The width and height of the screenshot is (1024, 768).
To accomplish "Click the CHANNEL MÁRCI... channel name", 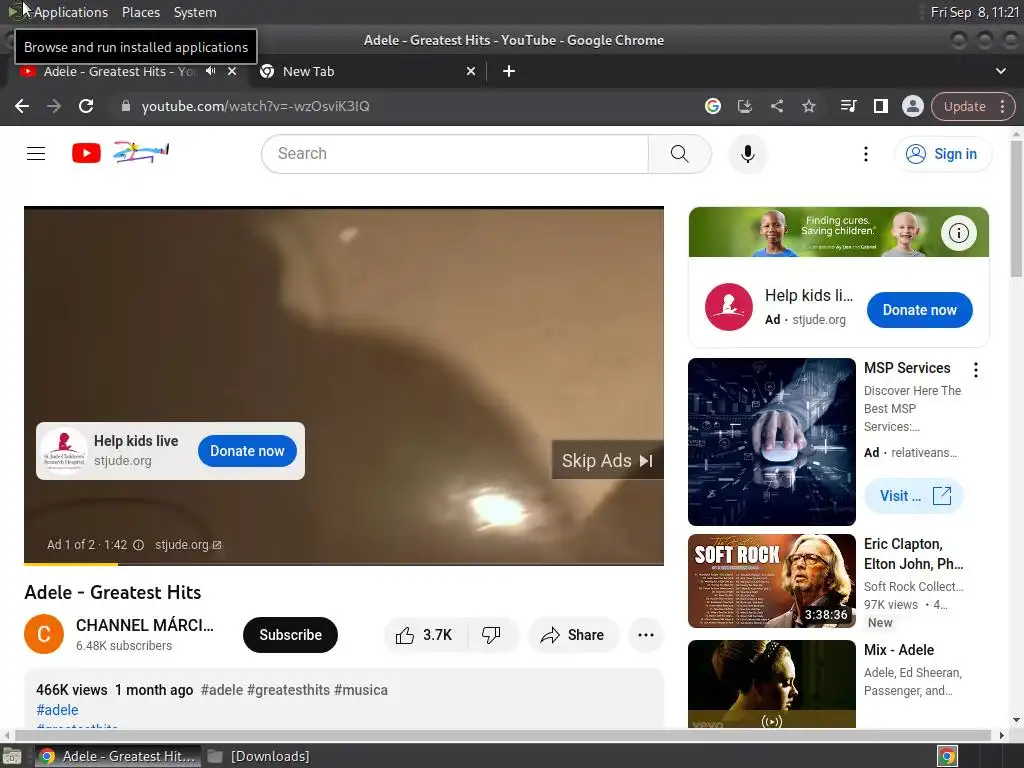I will click(145, 625).
